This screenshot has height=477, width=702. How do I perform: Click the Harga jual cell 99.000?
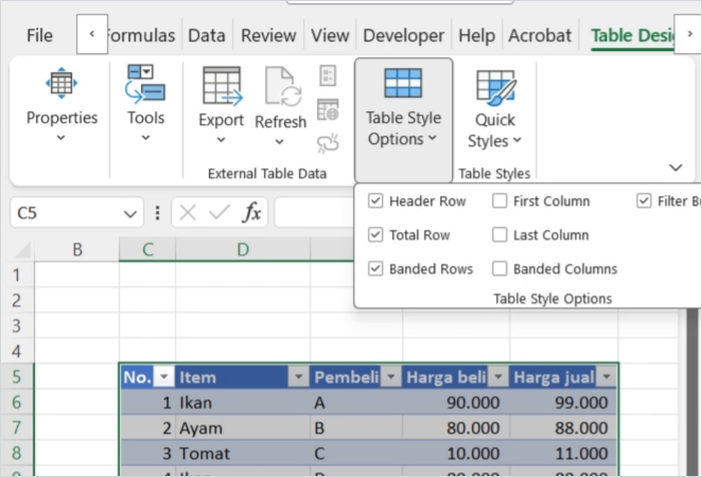coord(564,402)
